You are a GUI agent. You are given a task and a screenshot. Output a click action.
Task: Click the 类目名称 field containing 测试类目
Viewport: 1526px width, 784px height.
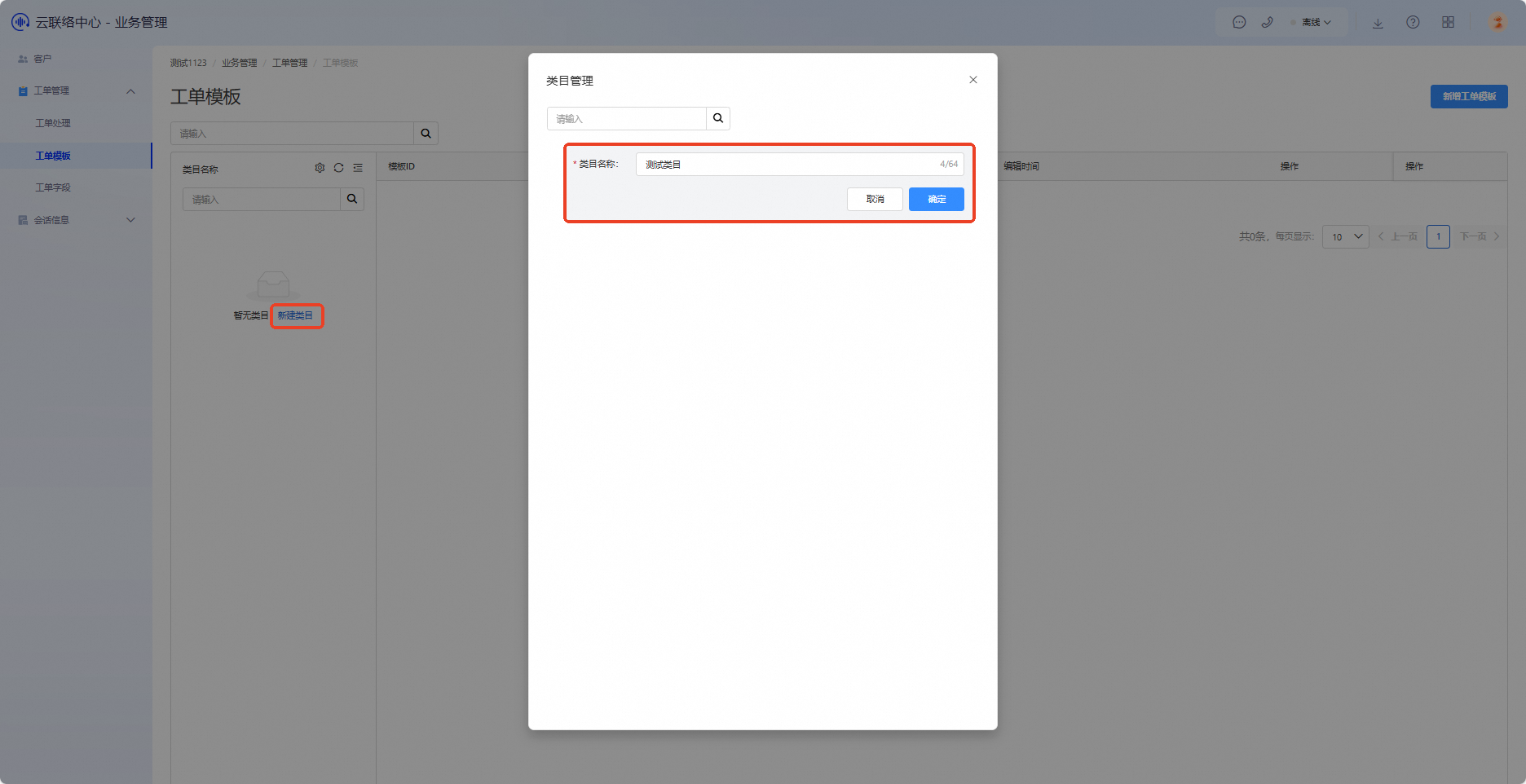coord(800,165)
